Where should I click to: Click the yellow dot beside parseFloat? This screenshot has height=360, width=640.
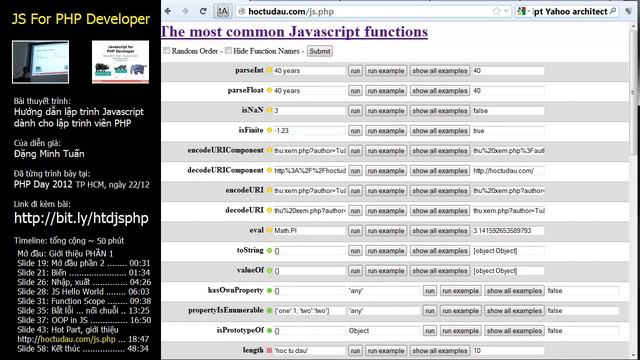269,90
